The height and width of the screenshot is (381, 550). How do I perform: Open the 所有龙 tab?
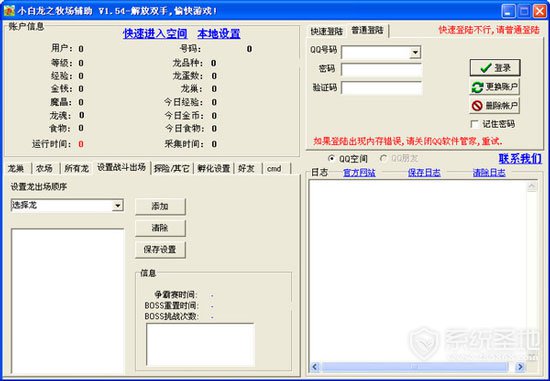[76, 168]
